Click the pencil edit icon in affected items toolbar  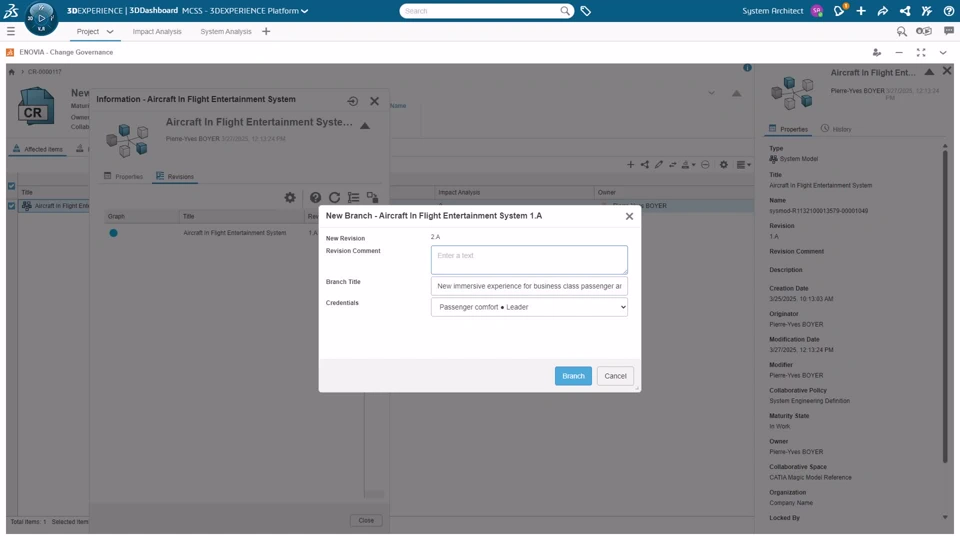click(x=658, y=164)
